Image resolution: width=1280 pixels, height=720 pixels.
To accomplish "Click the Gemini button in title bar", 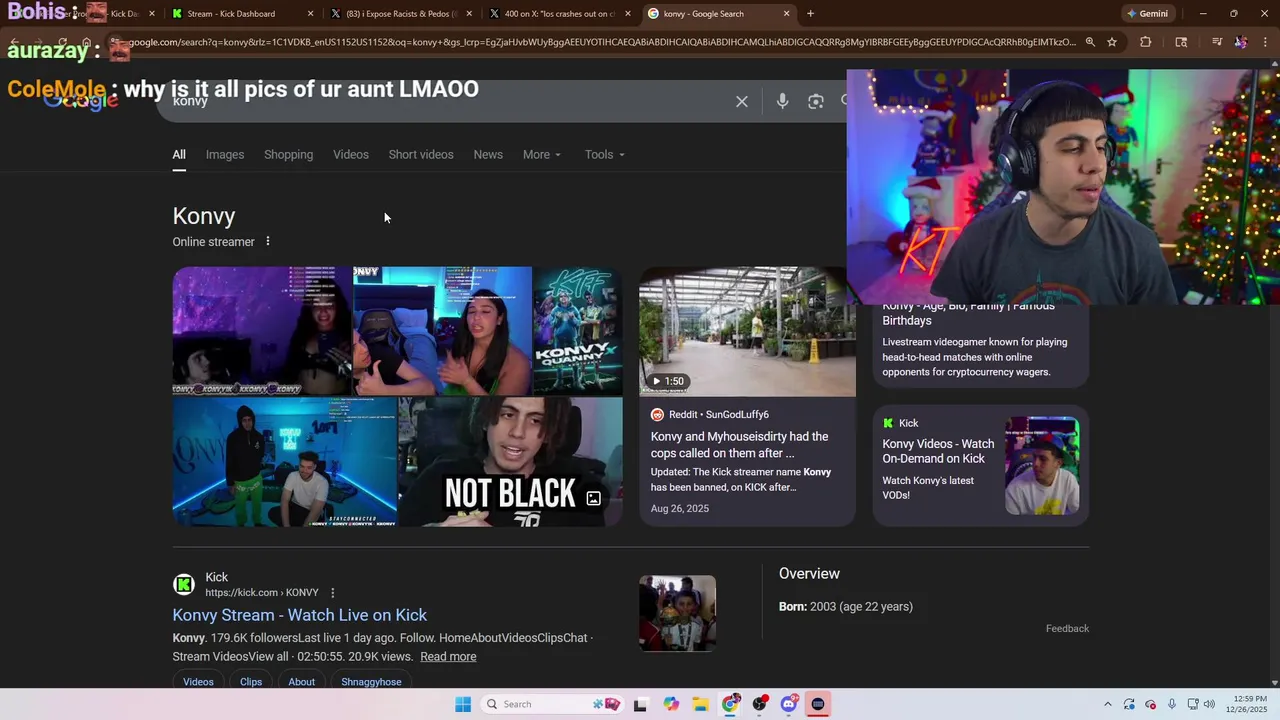I will point(1147,14).
